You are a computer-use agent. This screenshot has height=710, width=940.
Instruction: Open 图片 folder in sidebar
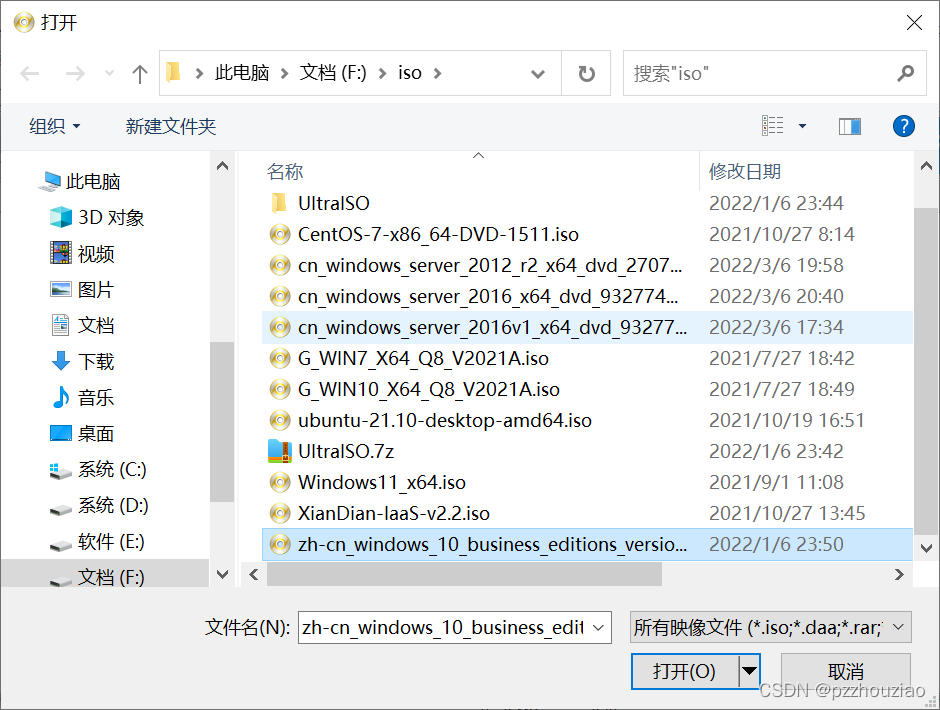click(82, 290)
